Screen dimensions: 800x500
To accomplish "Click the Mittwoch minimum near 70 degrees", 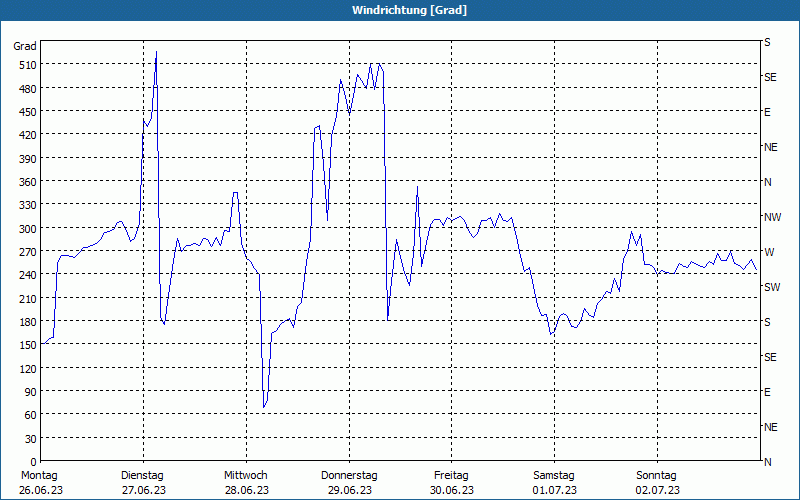I will point(264,407).
